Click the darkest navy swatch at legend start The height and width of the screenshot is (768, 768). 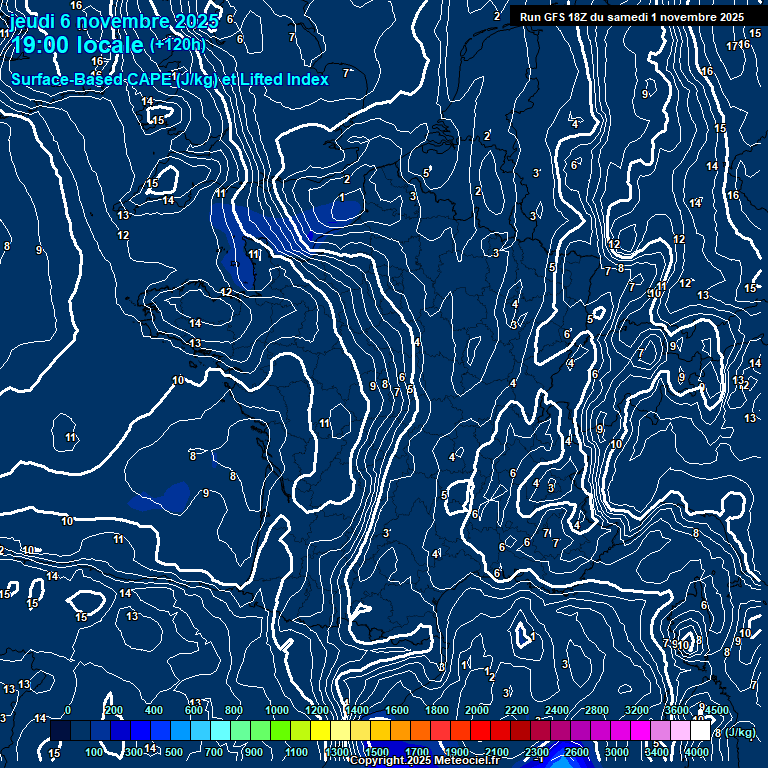click(x=60, y=731)
